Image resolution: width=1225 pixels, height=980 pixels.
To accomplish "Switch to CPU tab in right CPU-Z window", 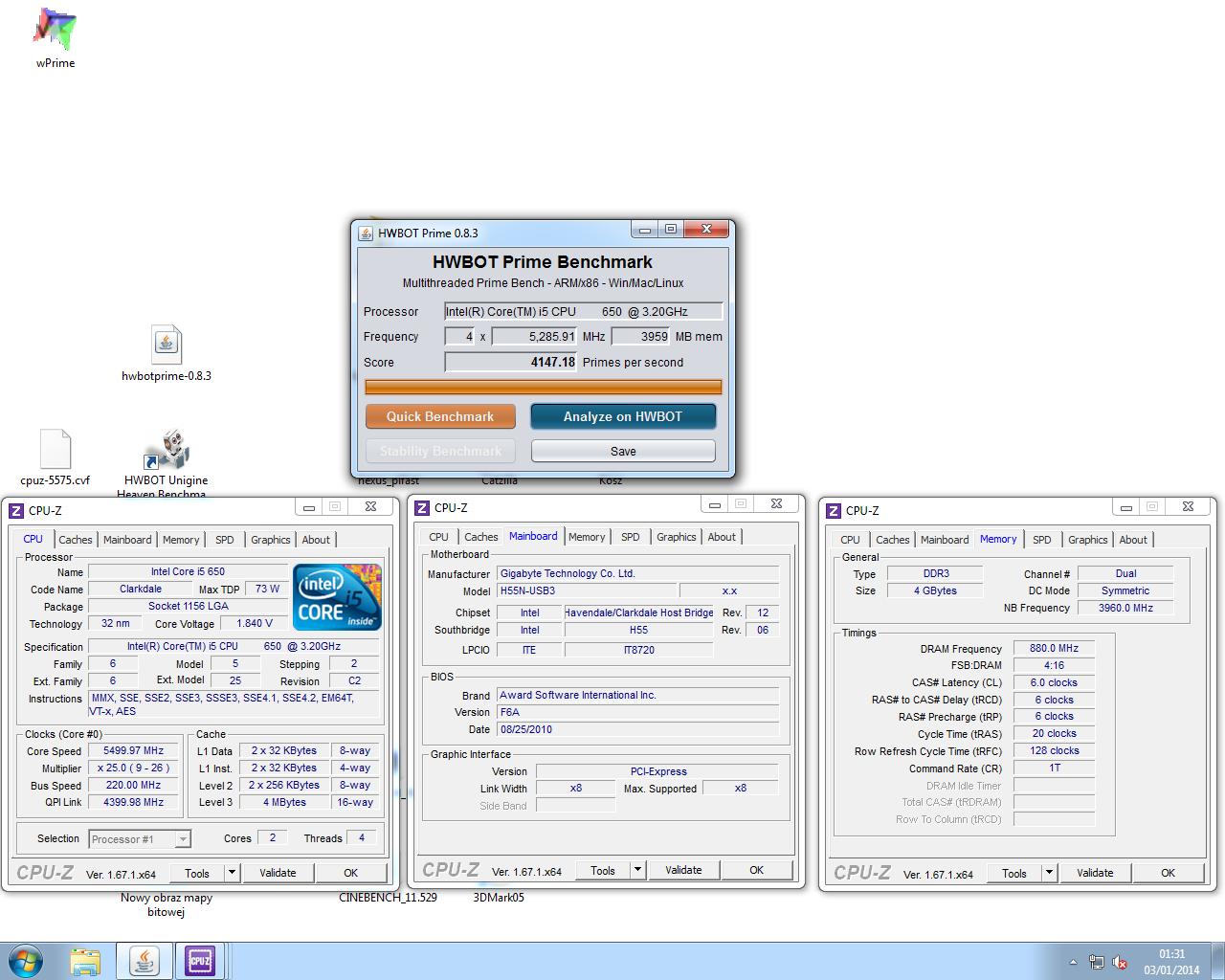I will 850,540.
